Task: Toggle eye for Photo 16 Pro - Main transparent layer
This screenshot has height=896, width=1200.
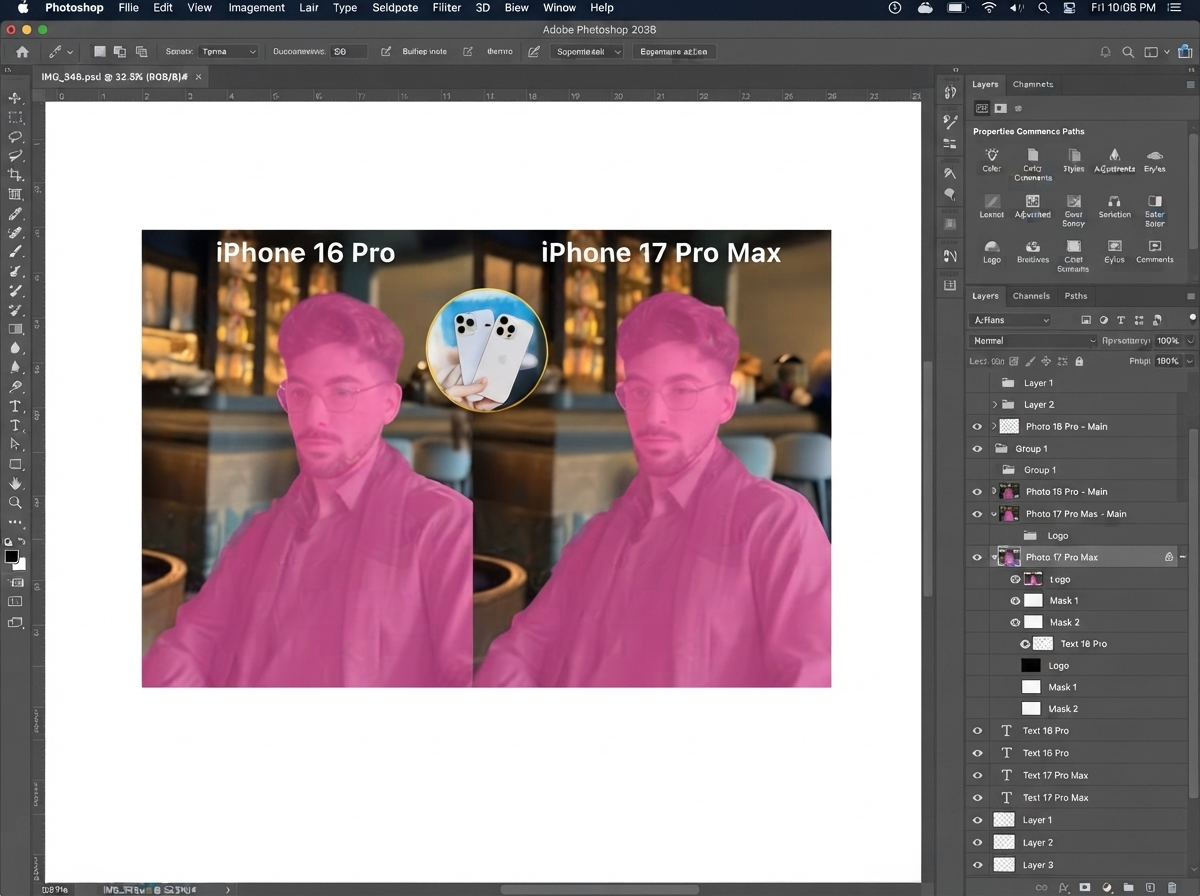Action: [977, 426]
